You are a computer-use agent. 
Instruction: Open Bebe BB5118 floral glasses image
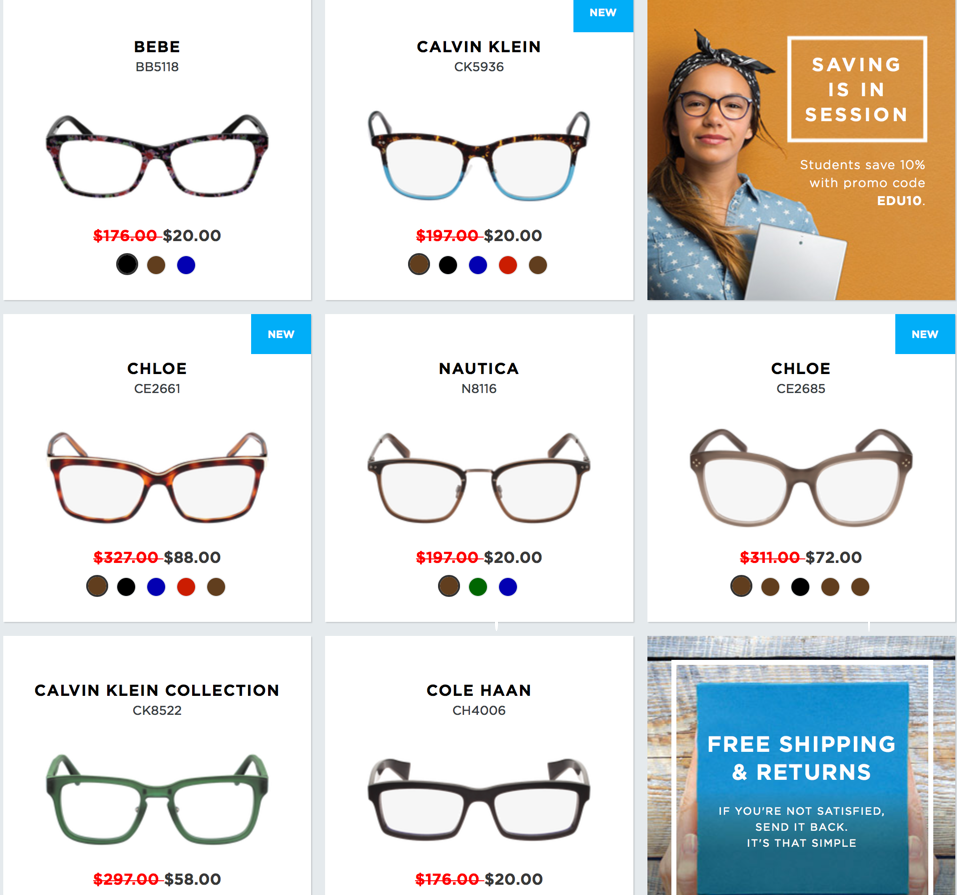coord(157,156)
